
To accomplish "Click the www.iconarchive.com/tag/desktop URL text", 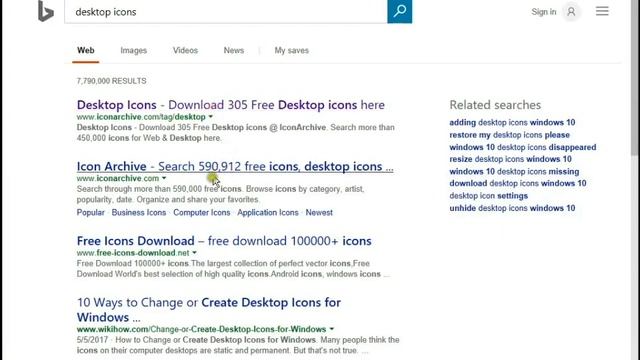I will pyautogui.click(x=141, y=117).
